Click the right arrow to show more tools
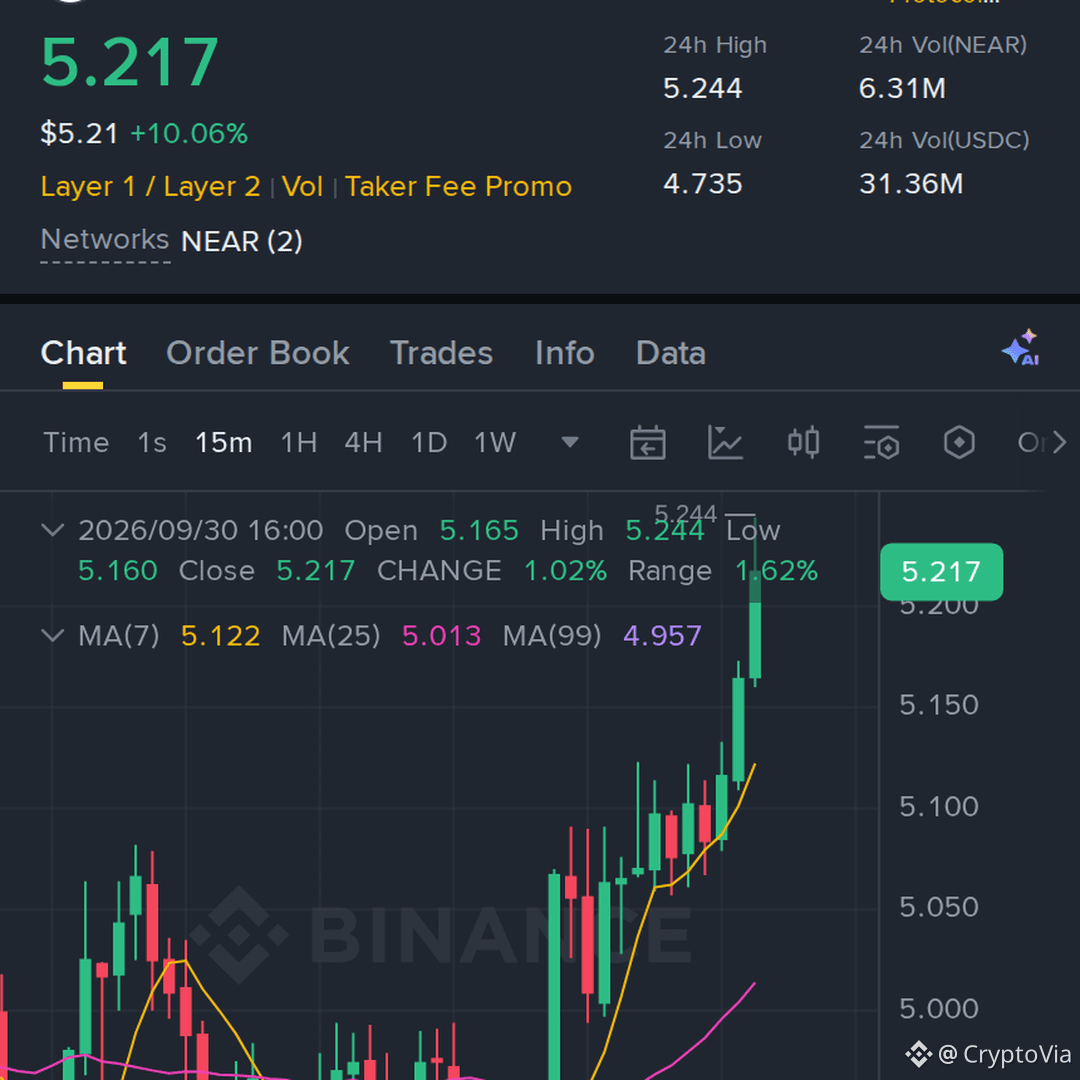The height and width of the screenshot is (1080, 1080). click(x=1059, y=442)
